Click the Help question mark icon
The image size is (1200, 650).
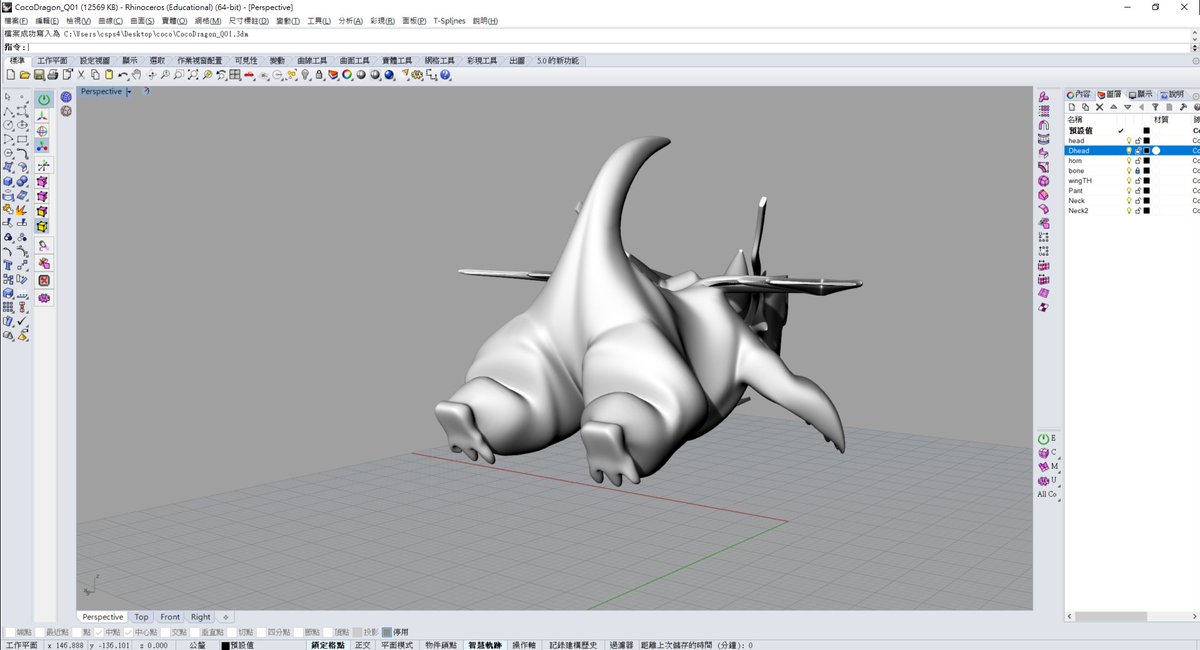click(x=445, y=74)
